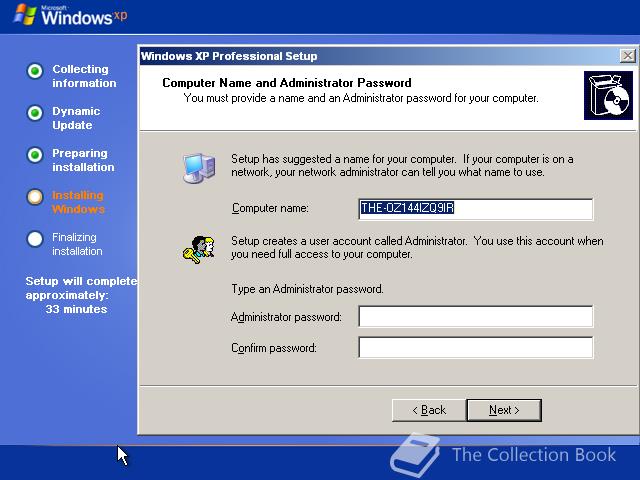Click the "Administrator password:" label
This screenshot has height=480, width=640.
tap(286, 317)
